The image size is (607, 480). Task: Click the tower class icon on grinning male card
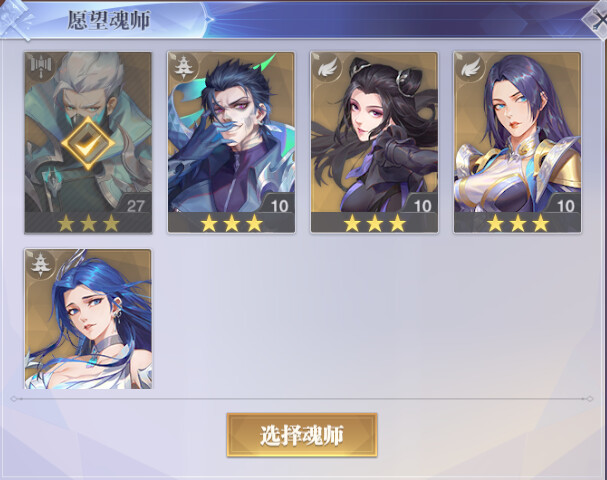[182, 67]
